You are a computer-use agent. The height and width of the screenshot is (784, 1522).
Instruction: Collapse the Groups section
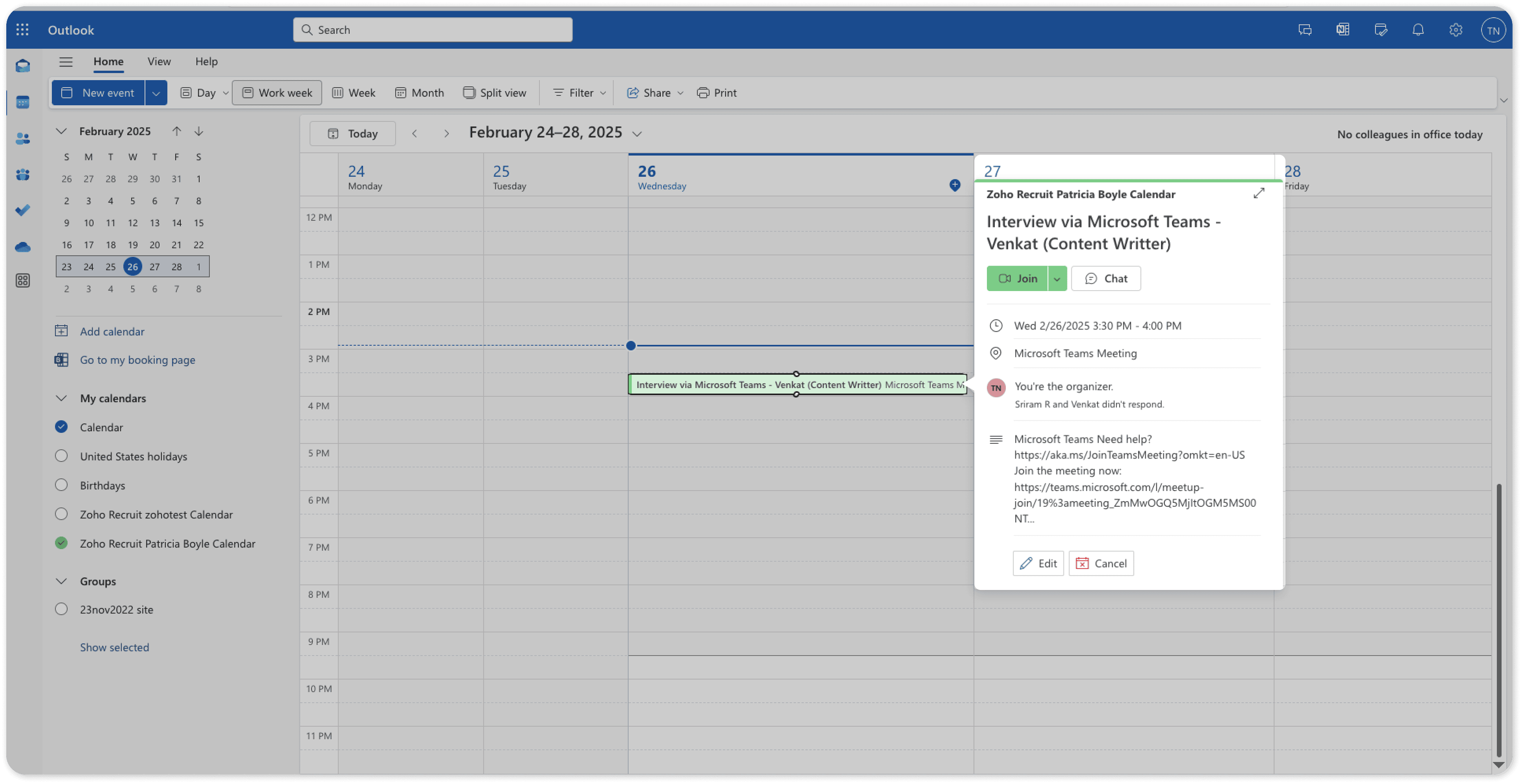coord(61,581)
